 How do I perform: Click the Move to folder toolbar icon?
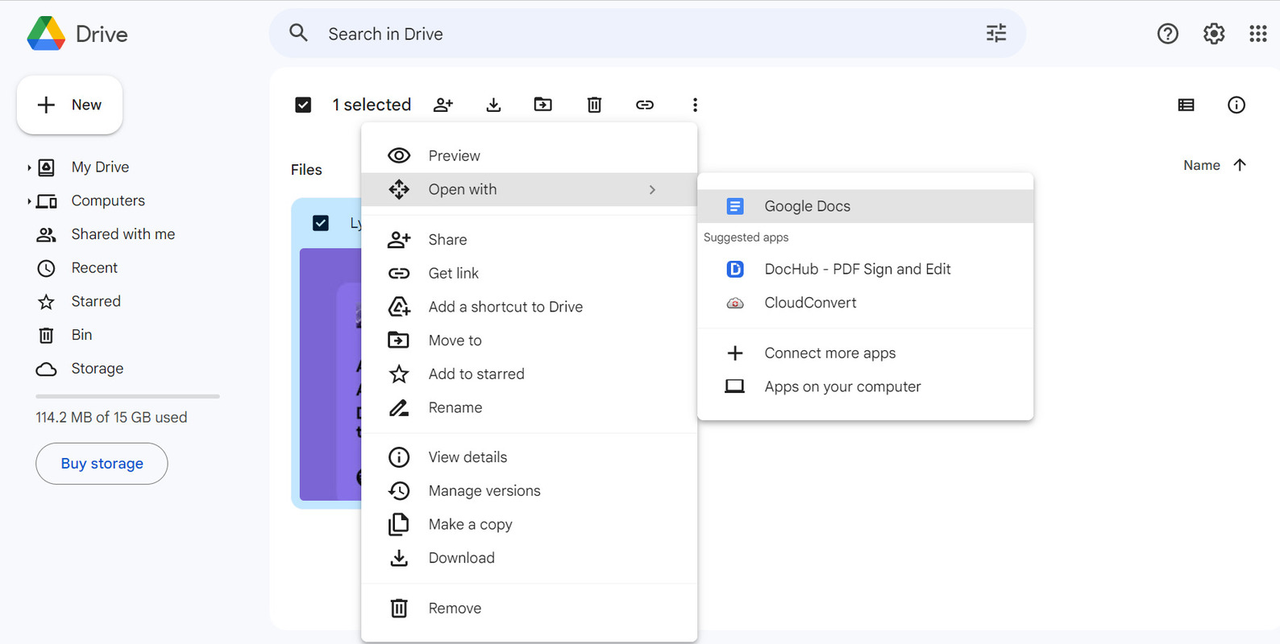coord(543,105)
